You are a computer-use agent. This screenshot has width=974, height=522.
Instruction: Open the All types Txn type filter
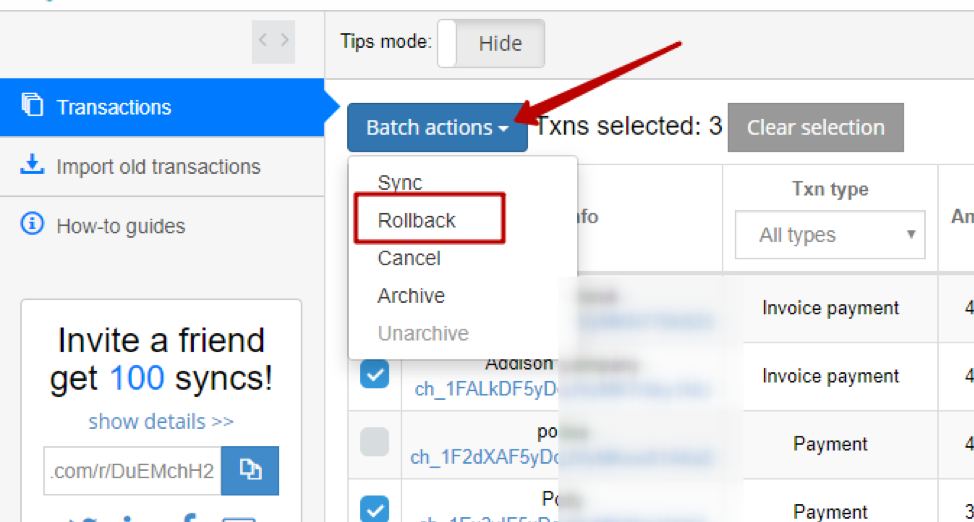click(x=830, y=235)
